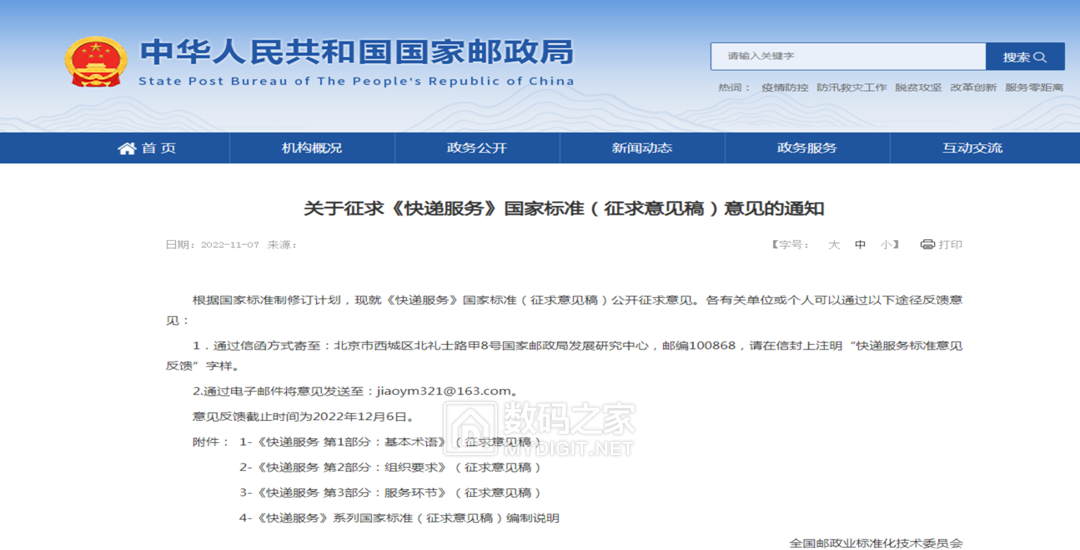Click hot topic link 疫情防控
The image size is (1080, 550).
pos(784,88)
